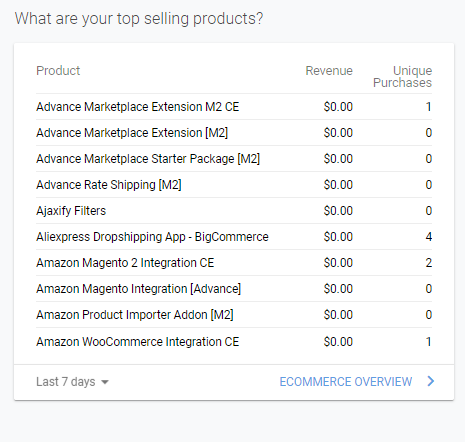
Task: Open the Last 7 days dropdown
Action: (72, 382)
